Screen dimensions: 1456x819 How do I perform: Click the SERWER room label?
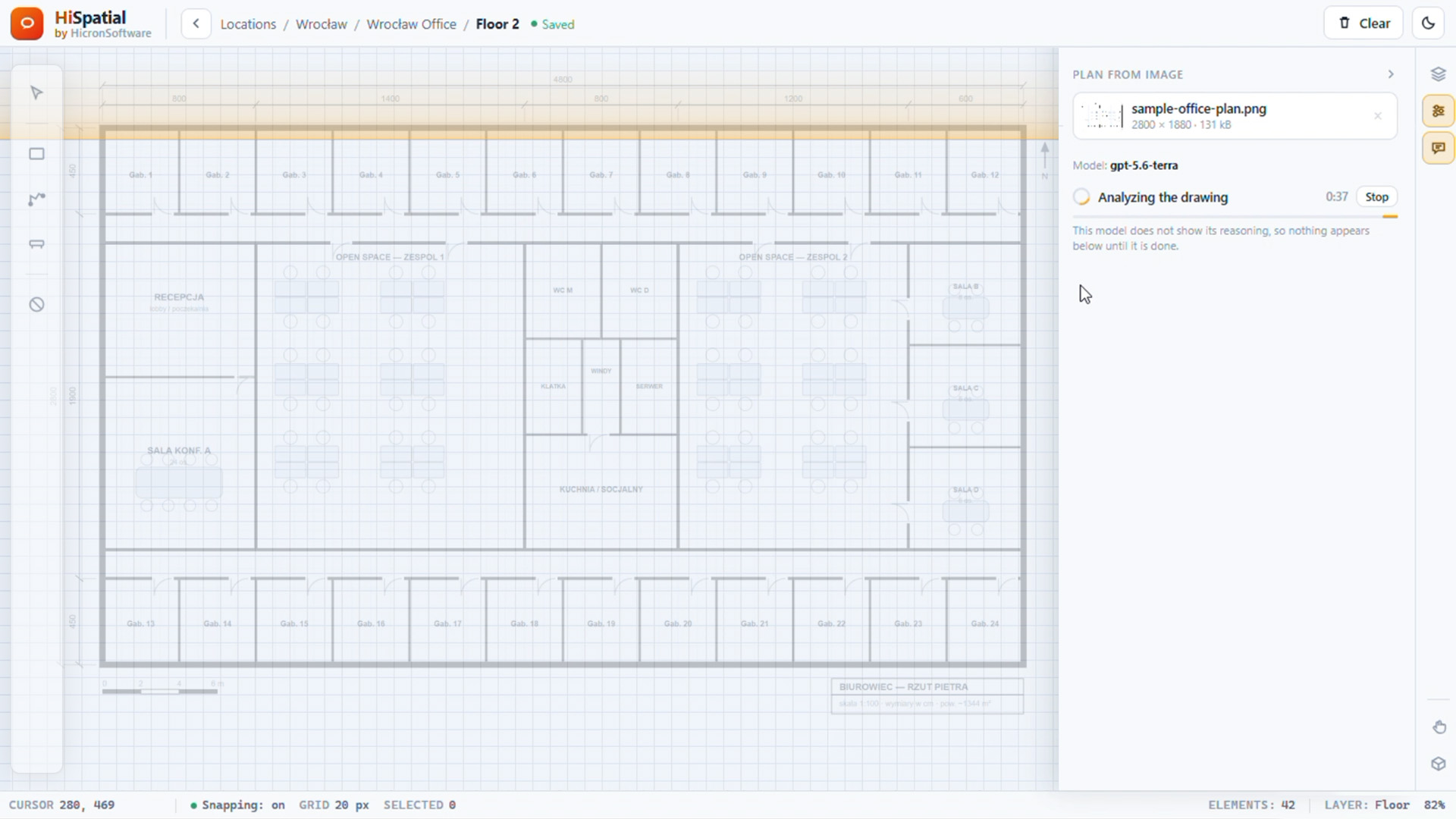649,387
